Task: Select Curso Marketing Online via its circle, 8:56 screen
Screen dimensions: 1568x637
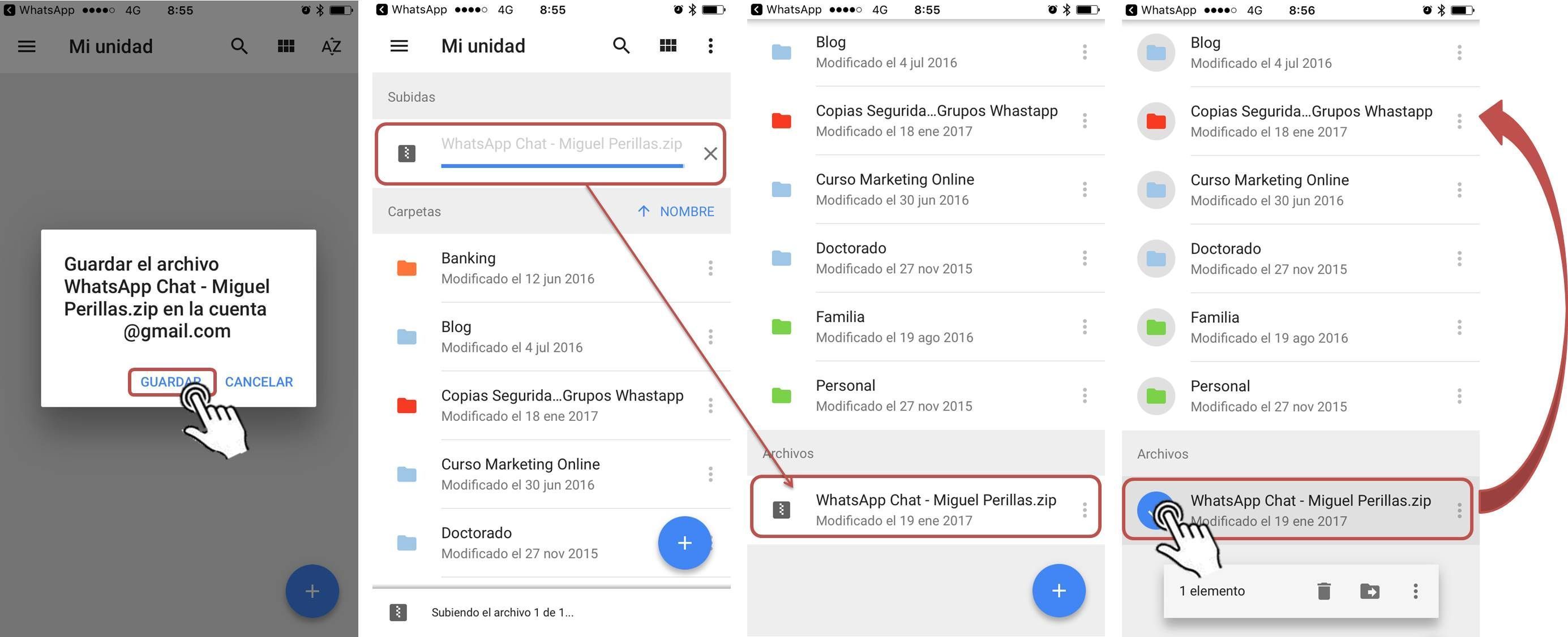Action: click(1156, 190)
